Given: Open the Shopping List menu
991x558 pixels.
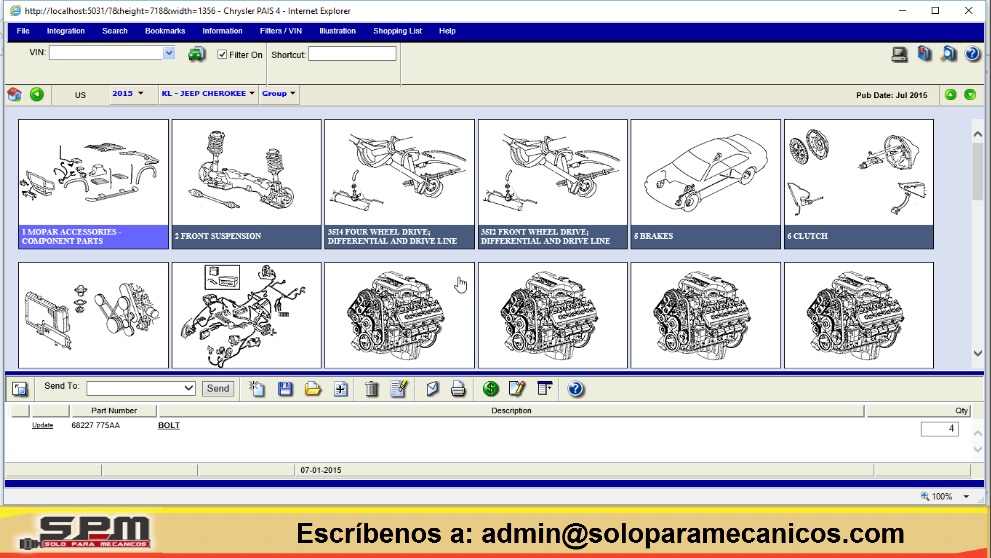Looking at the screenshot, I should tap(398, 31).
